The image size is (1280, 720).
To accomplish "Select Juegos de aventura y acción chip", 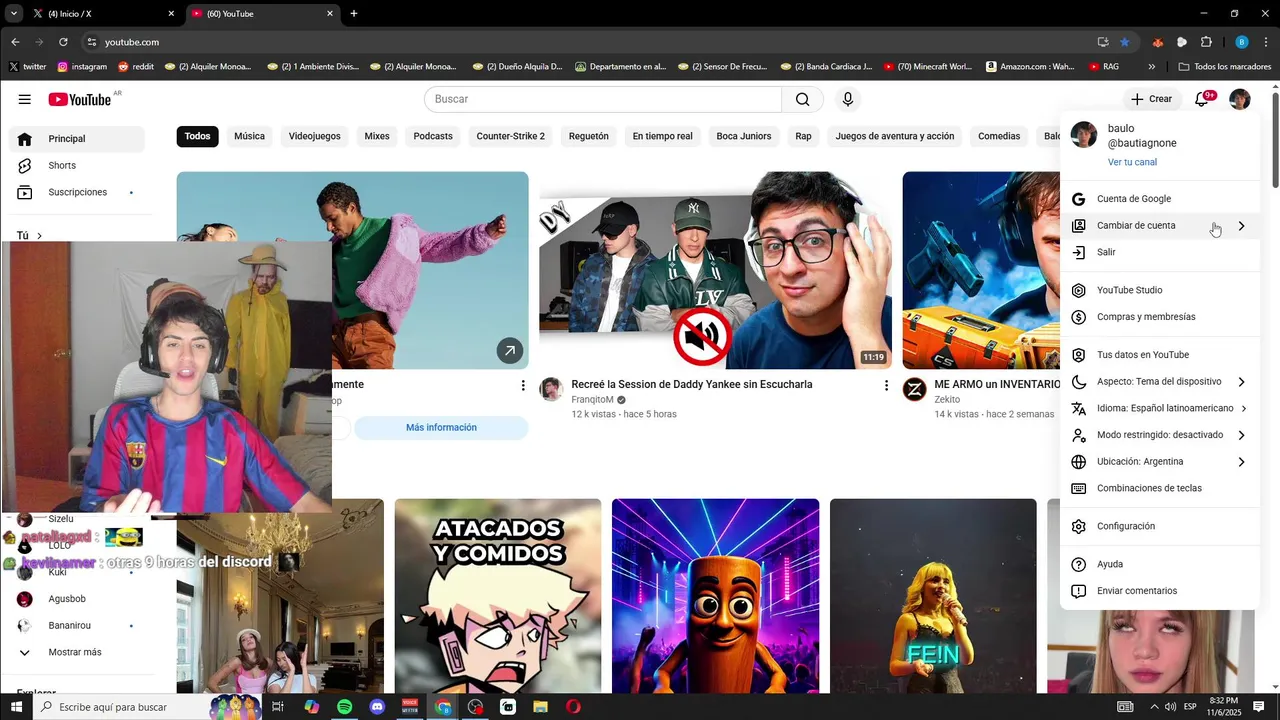I will [894, 136].
